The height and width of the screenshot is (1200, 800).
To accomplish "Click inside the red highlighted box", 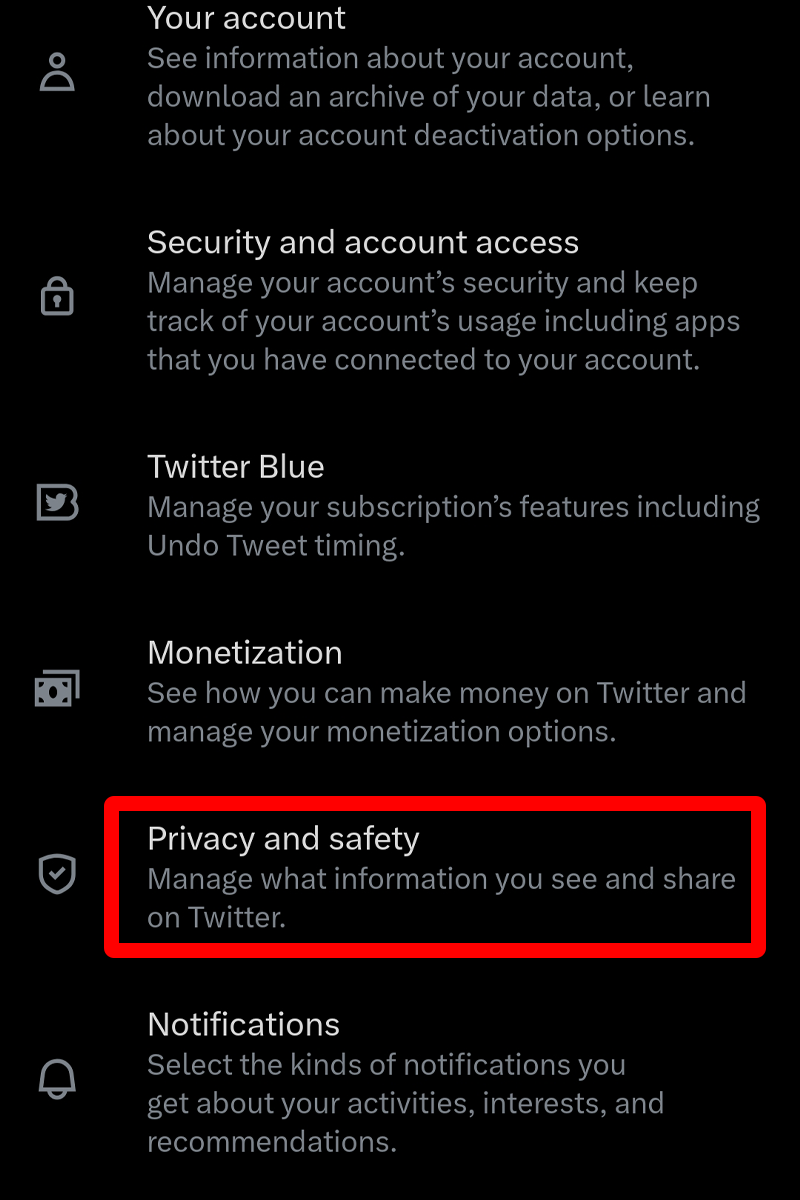I will 435,876.
